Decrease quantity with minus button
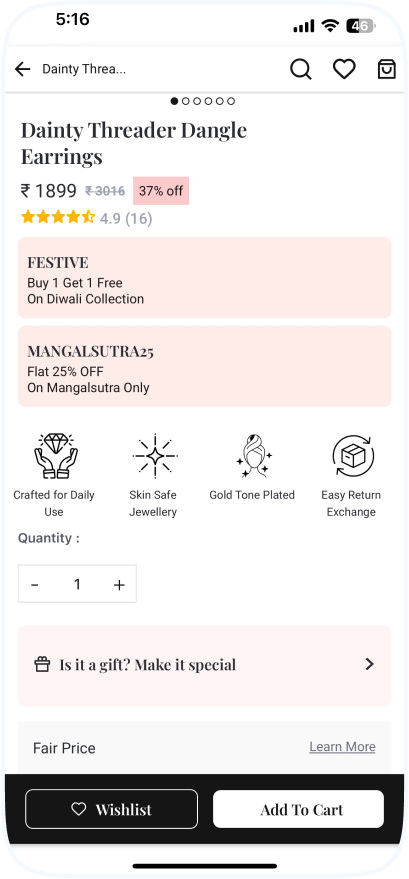 (35, 585)
